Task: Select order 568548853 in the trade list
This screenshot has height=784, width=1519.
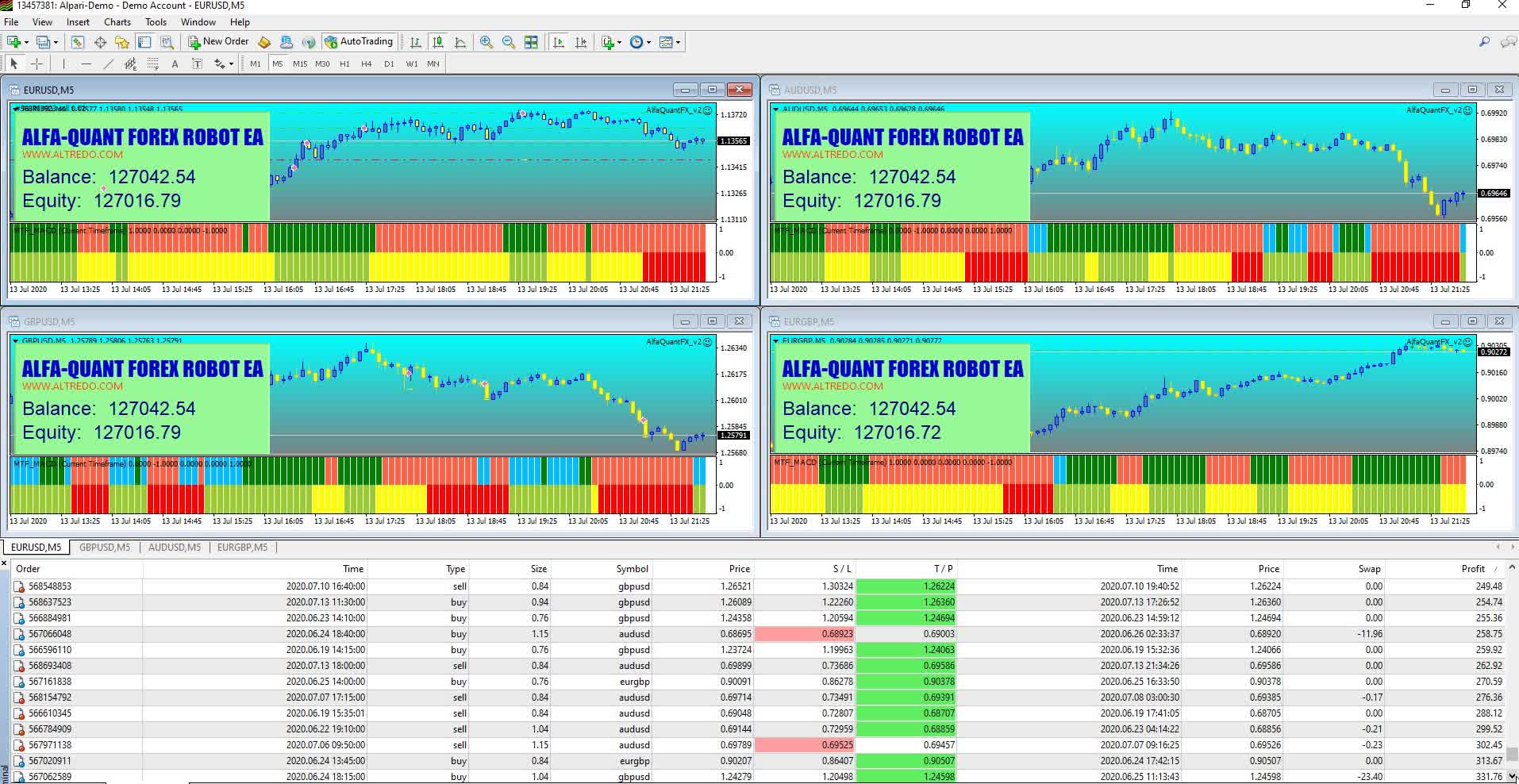Action: coord(49,586)
